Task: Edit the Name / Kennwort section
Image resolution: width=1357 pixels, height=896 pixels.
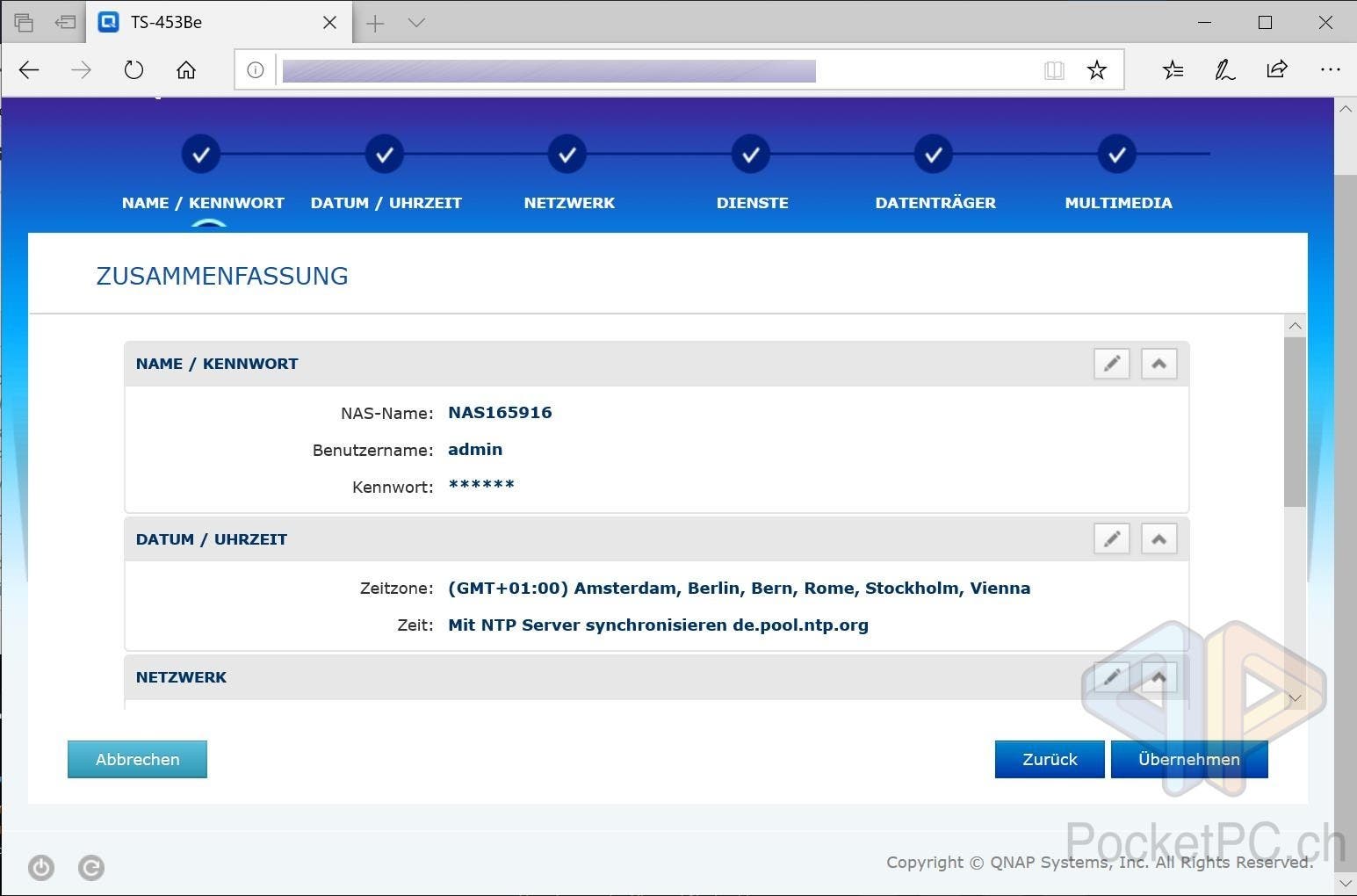Action: [1111, 364]
